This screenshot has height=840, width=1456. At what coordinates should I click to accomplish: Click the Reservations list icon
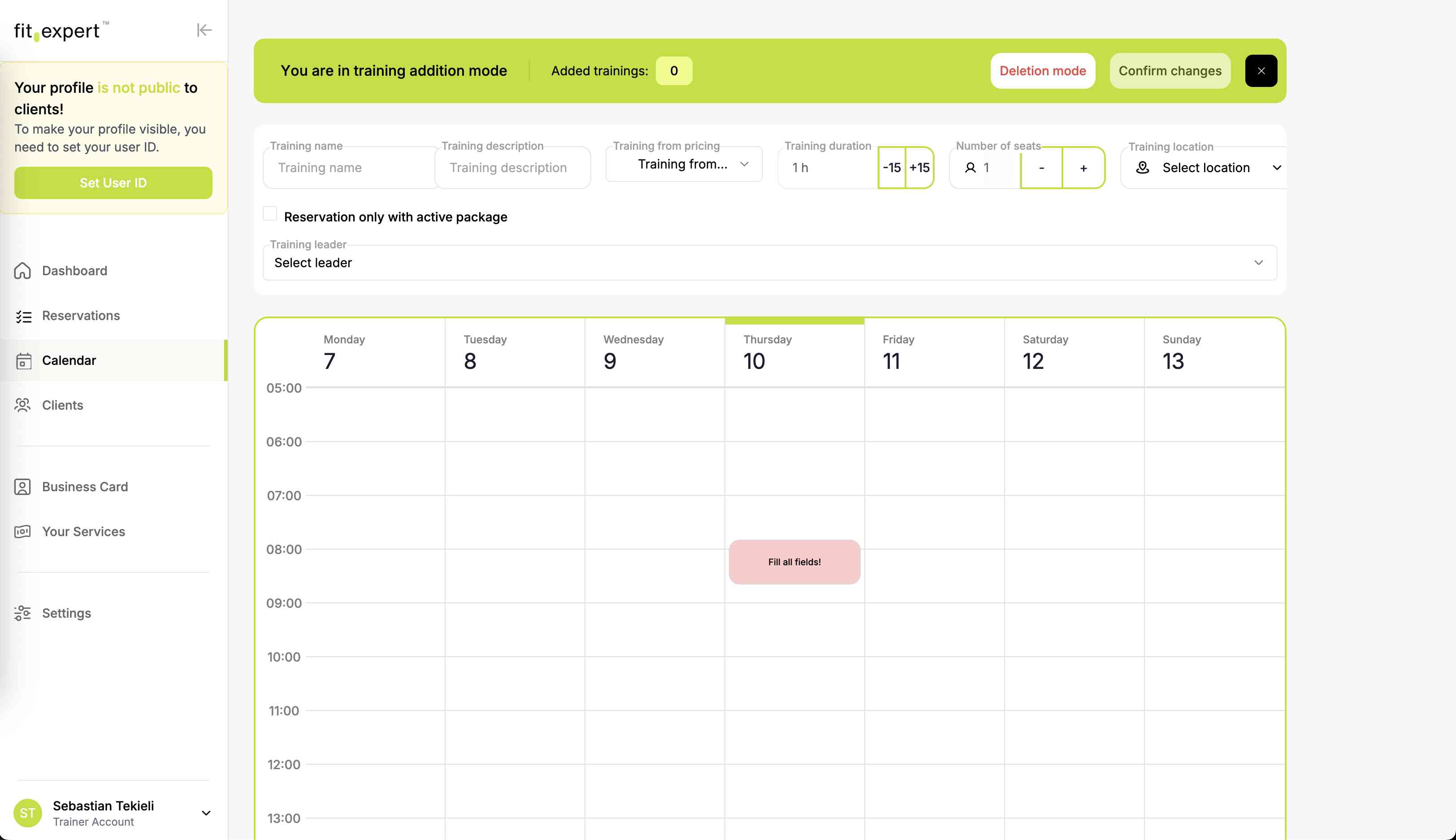tap(23, 316)
